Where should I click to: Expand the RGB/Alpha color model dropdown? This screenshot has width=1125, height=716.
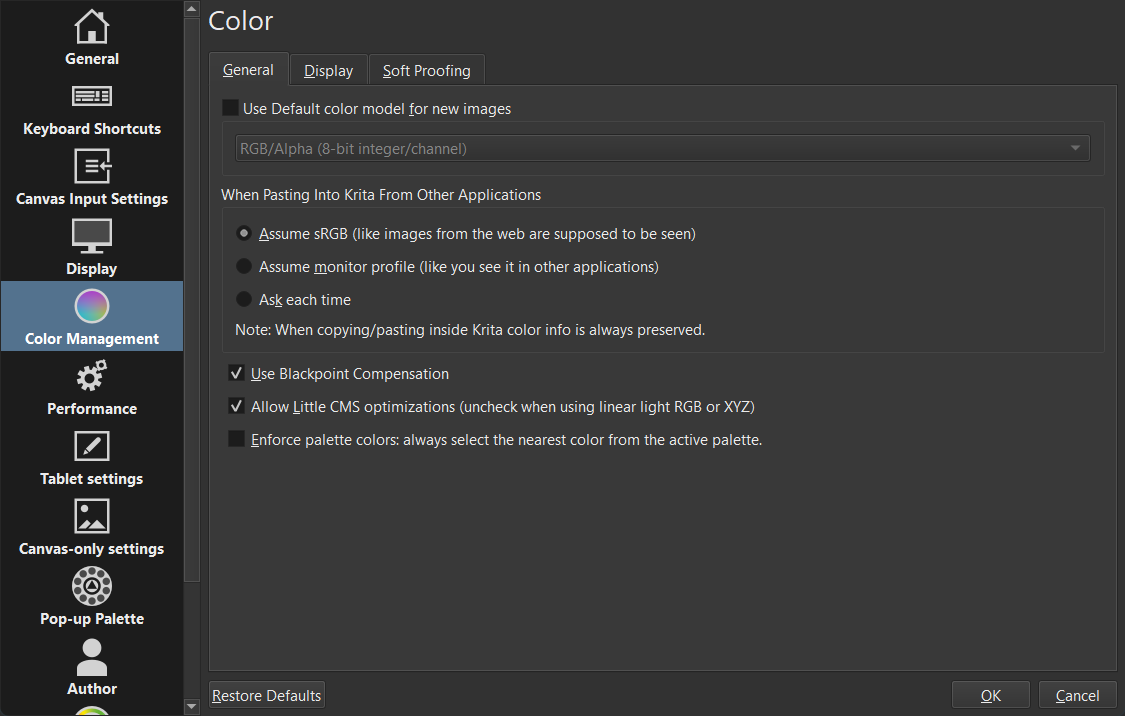662,149
